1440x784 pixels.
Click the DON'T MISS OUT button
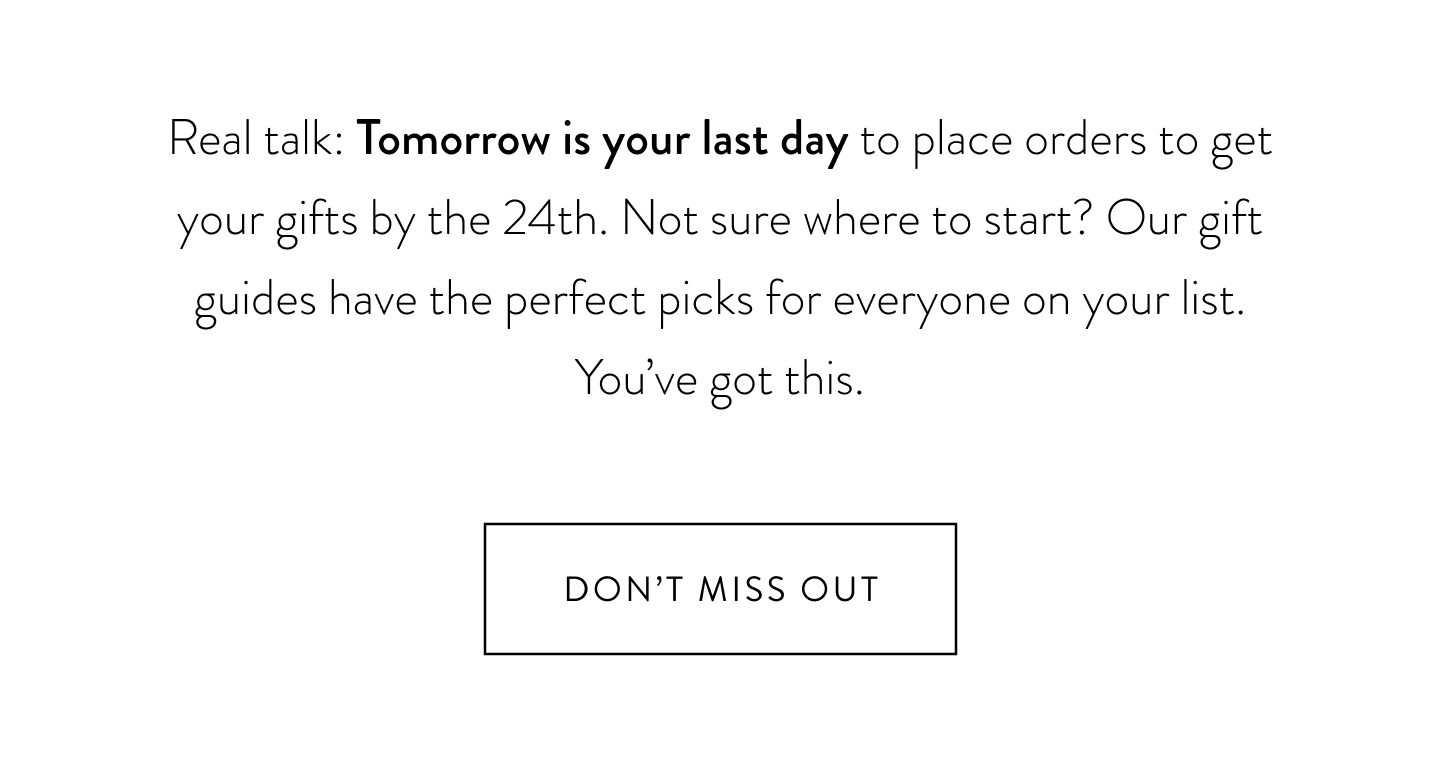720,589
